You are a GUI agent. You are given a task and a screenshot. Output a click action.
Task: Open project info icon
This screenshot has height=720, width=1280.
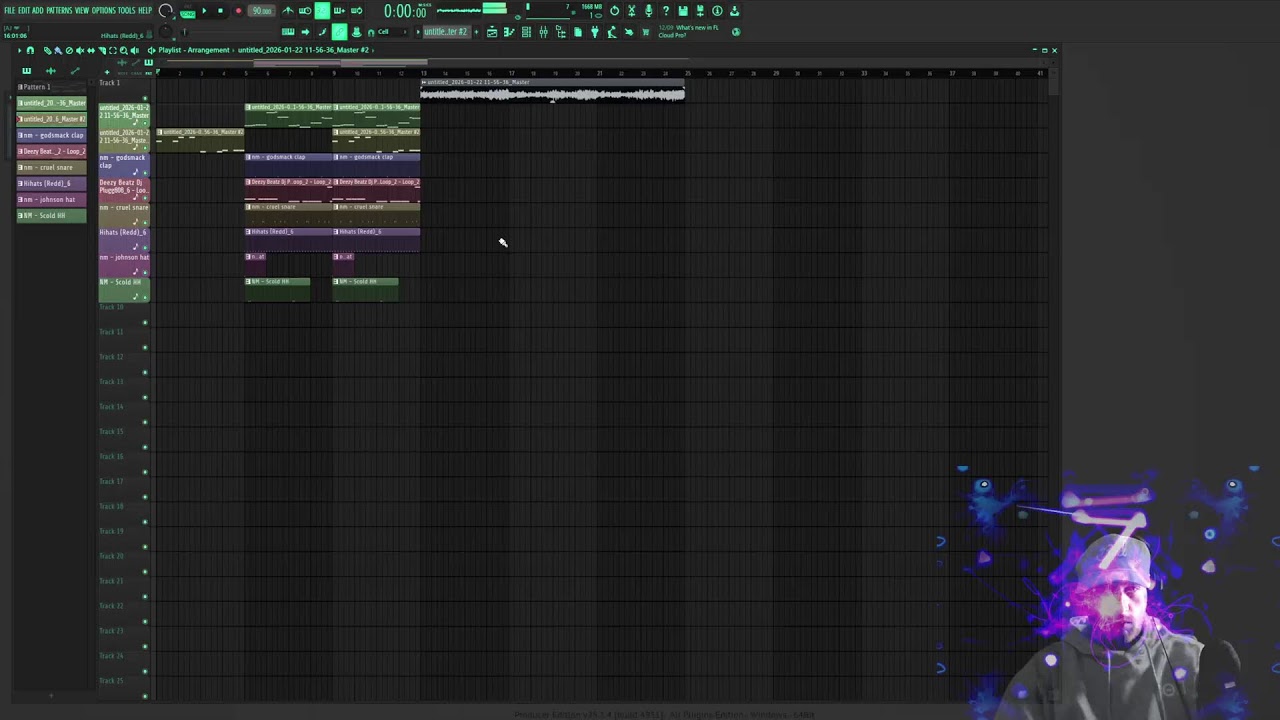coord(717,11)
